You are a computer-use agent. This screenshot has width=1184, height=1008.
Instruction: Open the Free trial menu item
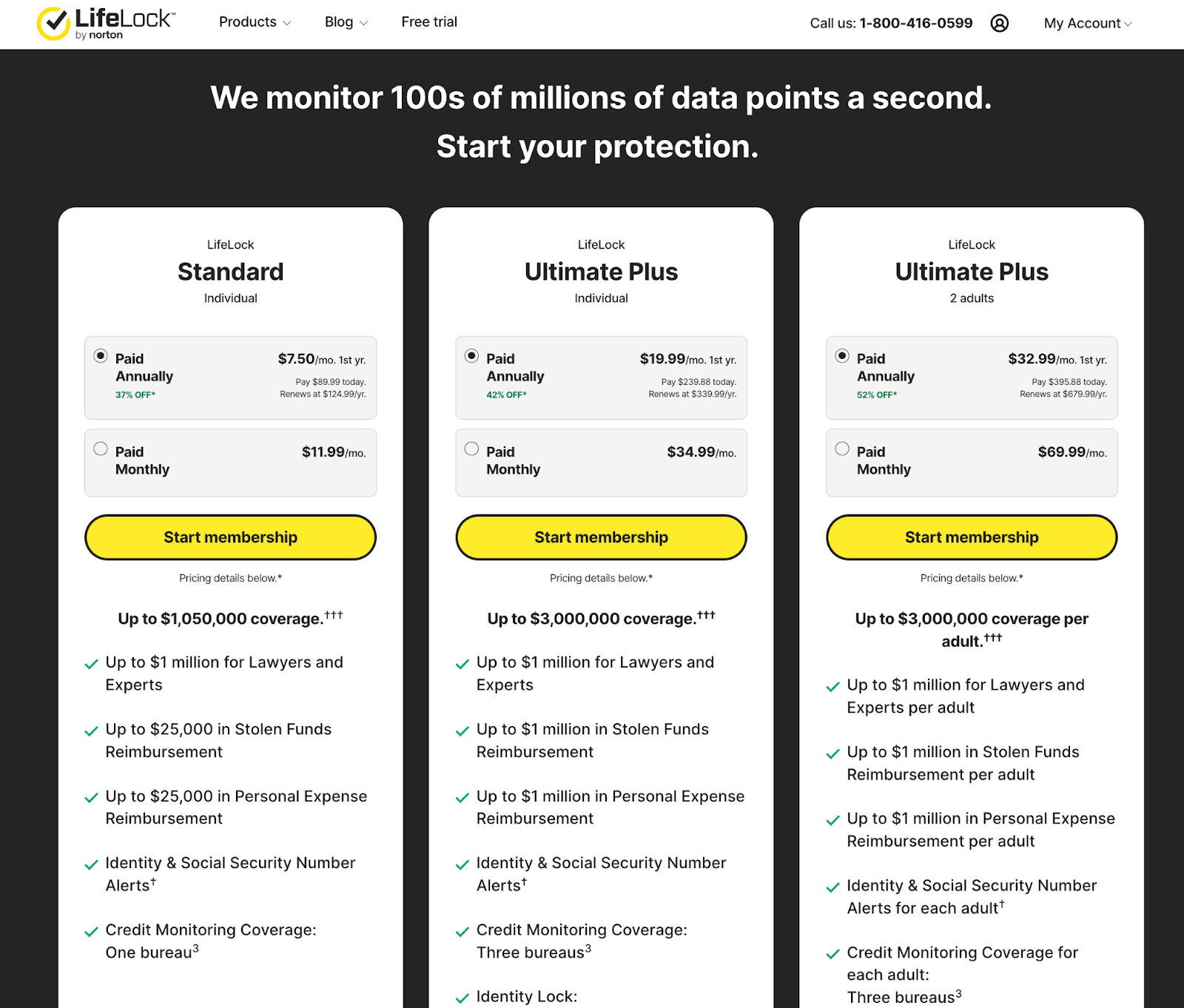click(x=429, y=22)
